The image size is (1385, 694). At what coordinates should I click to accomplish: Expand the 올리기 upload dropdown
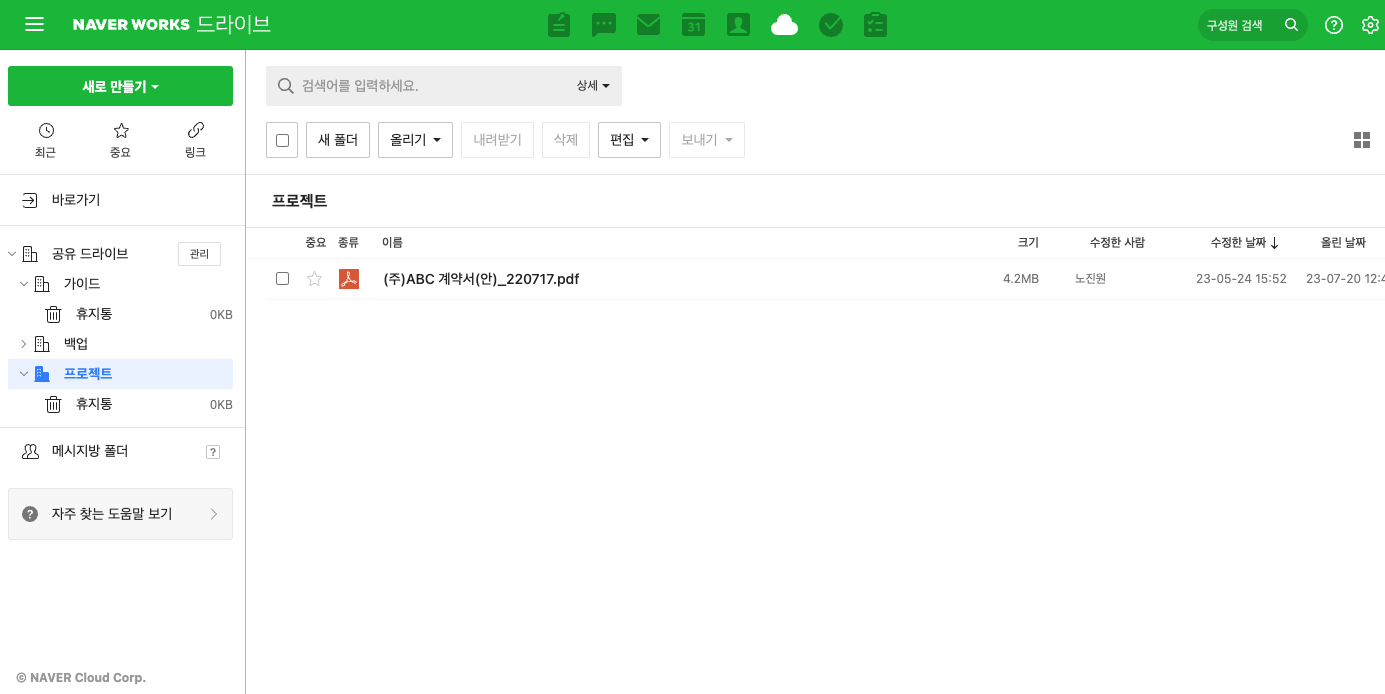[x=415, y=140]
